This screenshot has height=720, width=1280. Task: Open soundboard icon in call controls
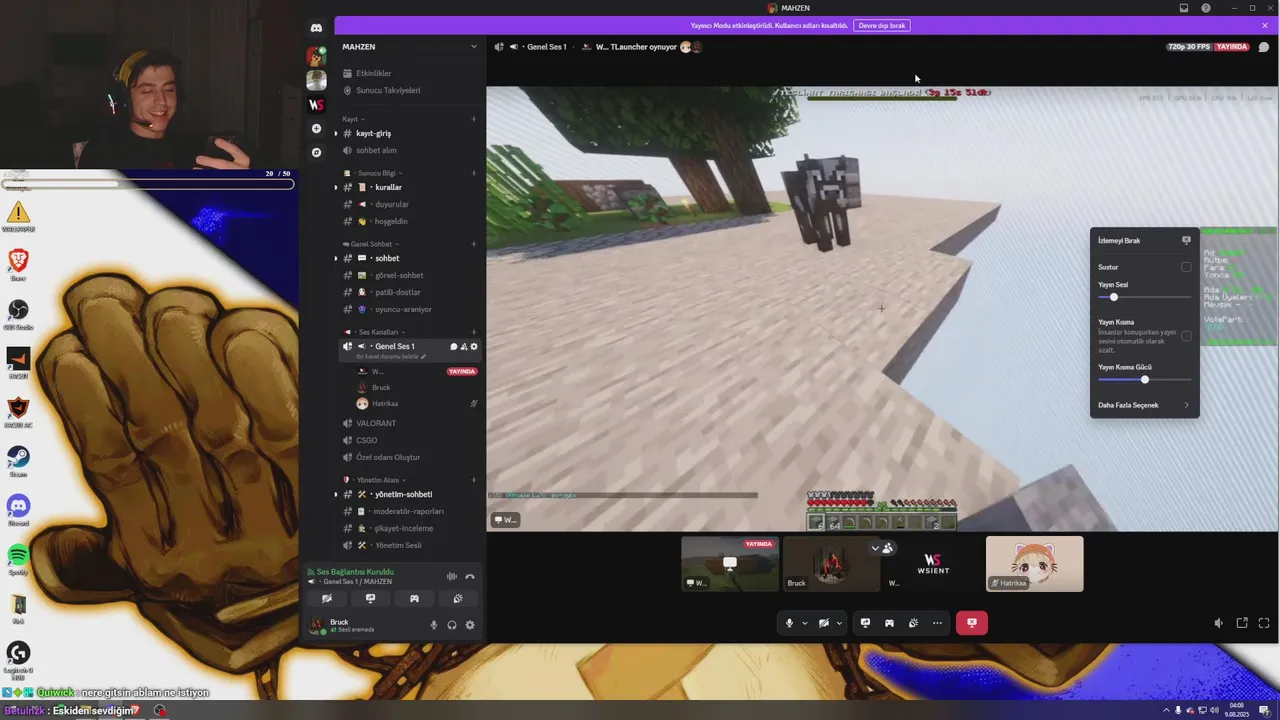click(913, 623)
